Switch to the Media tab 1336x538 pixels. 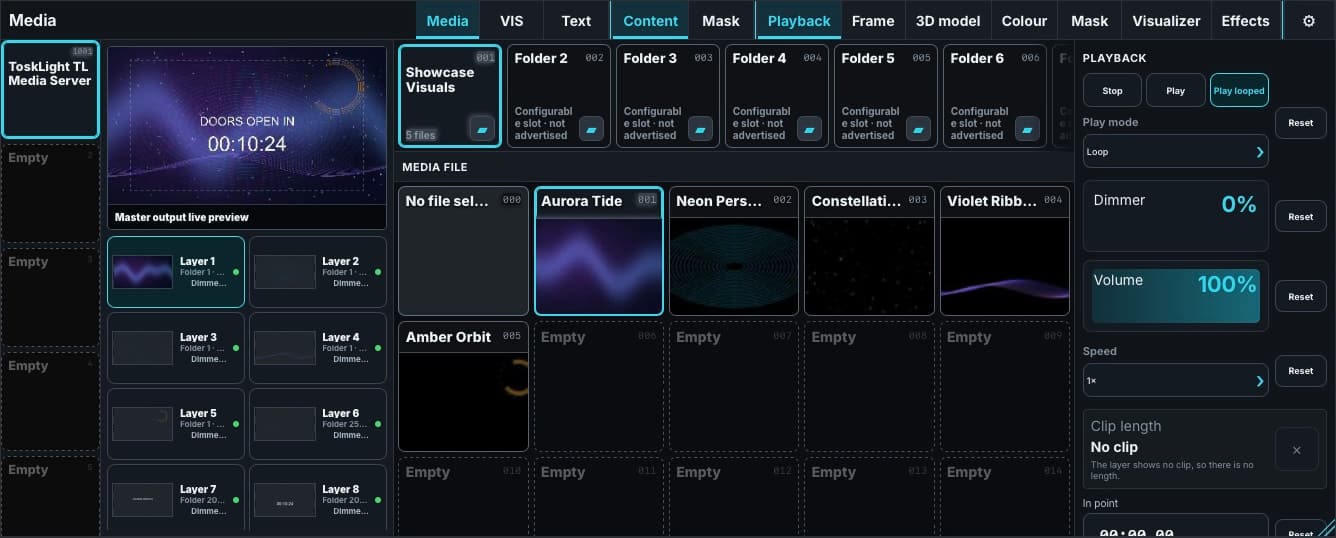coord(447,20)
